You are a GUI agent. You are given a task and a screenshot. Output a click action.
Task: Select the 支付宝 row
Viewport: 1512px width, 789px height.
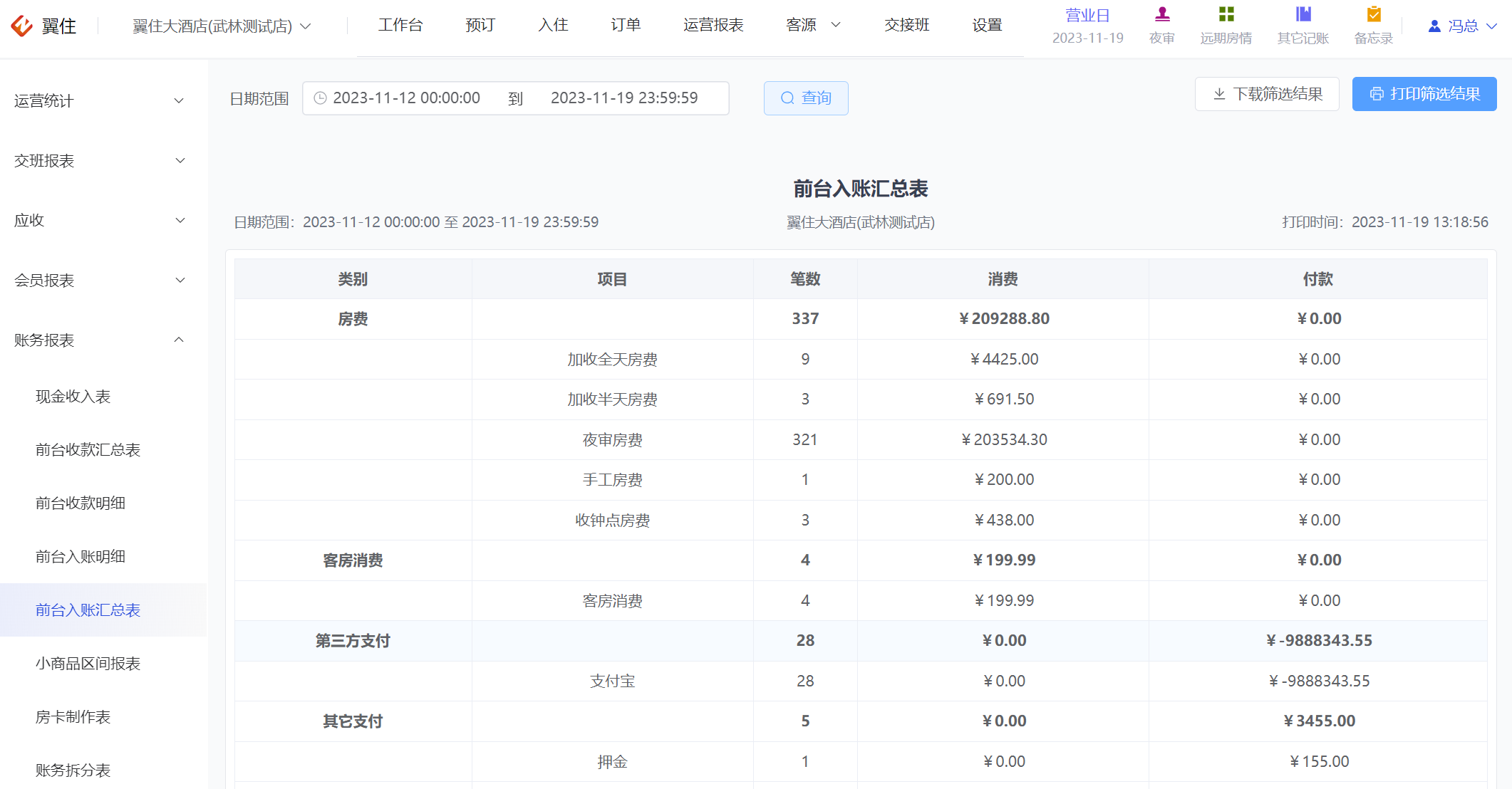click(861, 681)
